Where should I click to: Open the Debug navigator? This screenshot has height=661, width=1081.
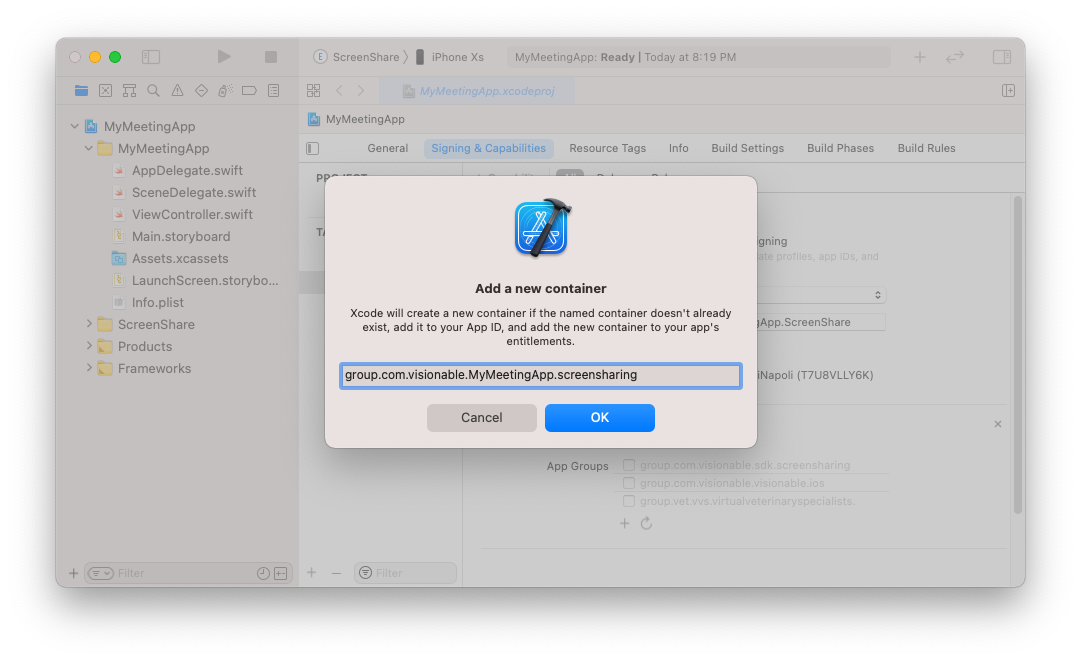225,90
